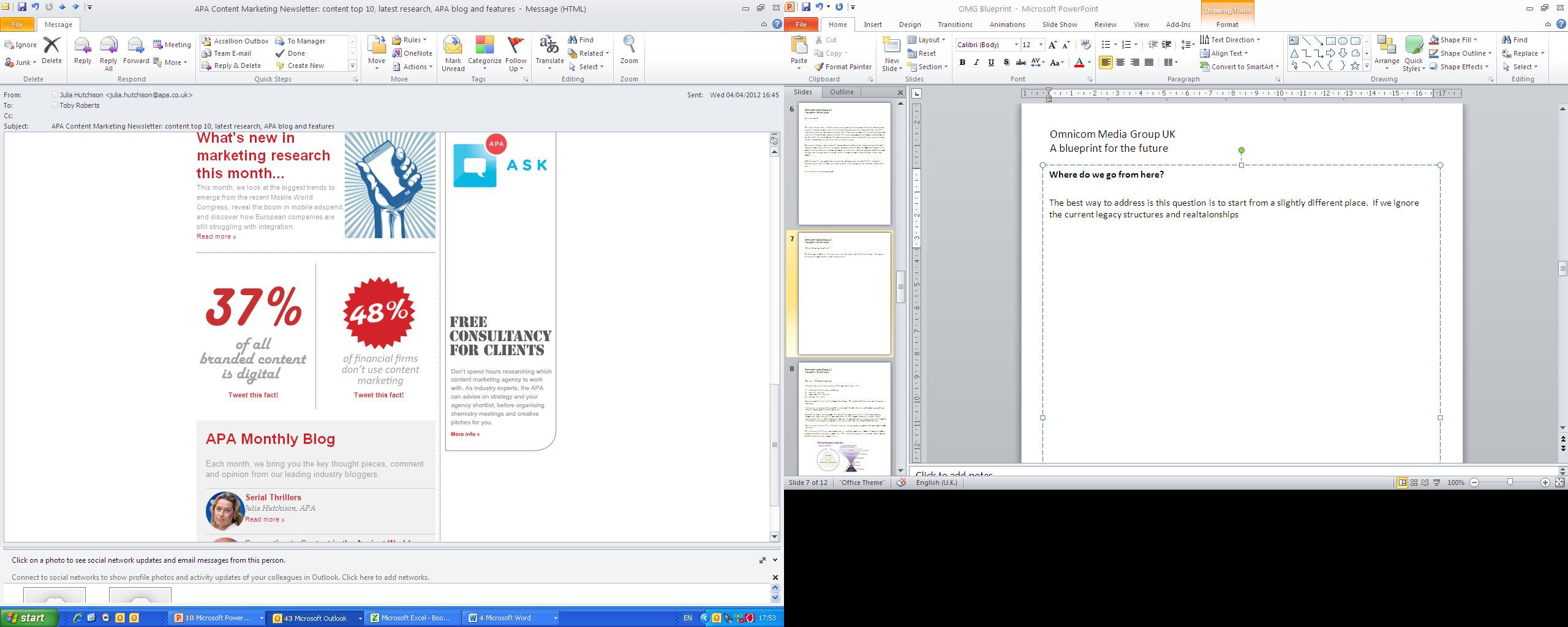Toggle the Reading View button
Image resolution: width=1568 pixels, height=627 pixels.
click(x=1425, y=482)
